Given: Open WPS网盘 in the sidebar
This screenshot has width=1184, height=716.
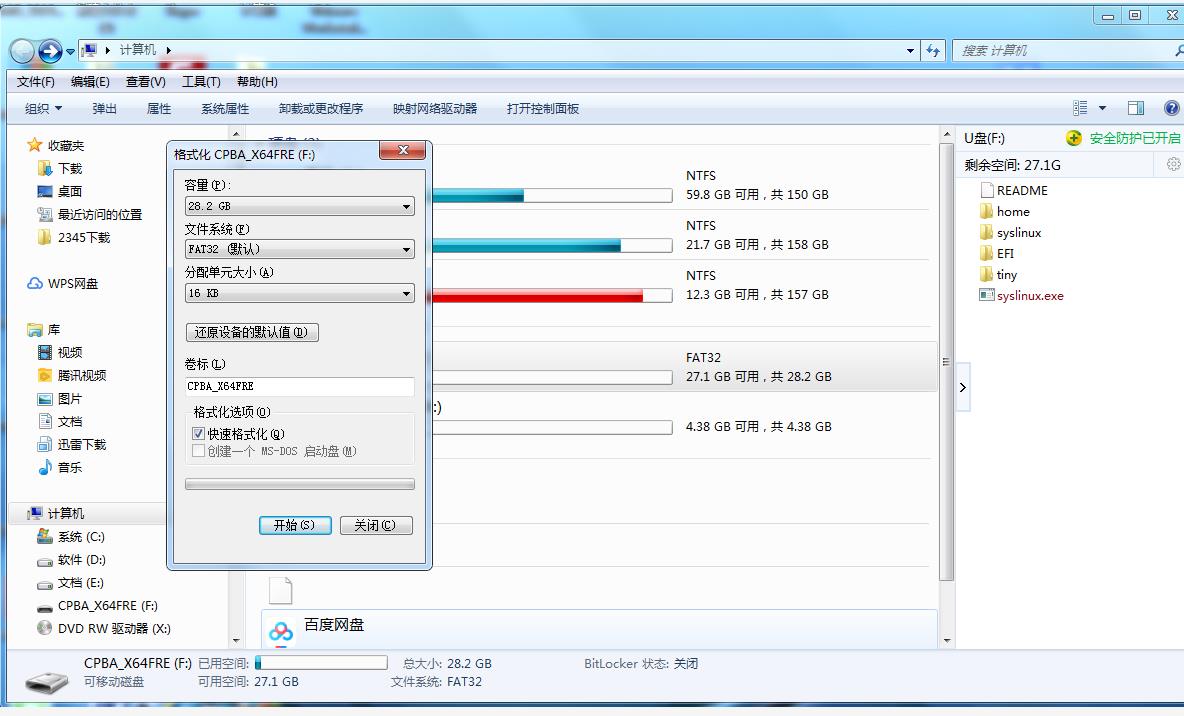Looking at the screenshot, I should tap(73, 283).
